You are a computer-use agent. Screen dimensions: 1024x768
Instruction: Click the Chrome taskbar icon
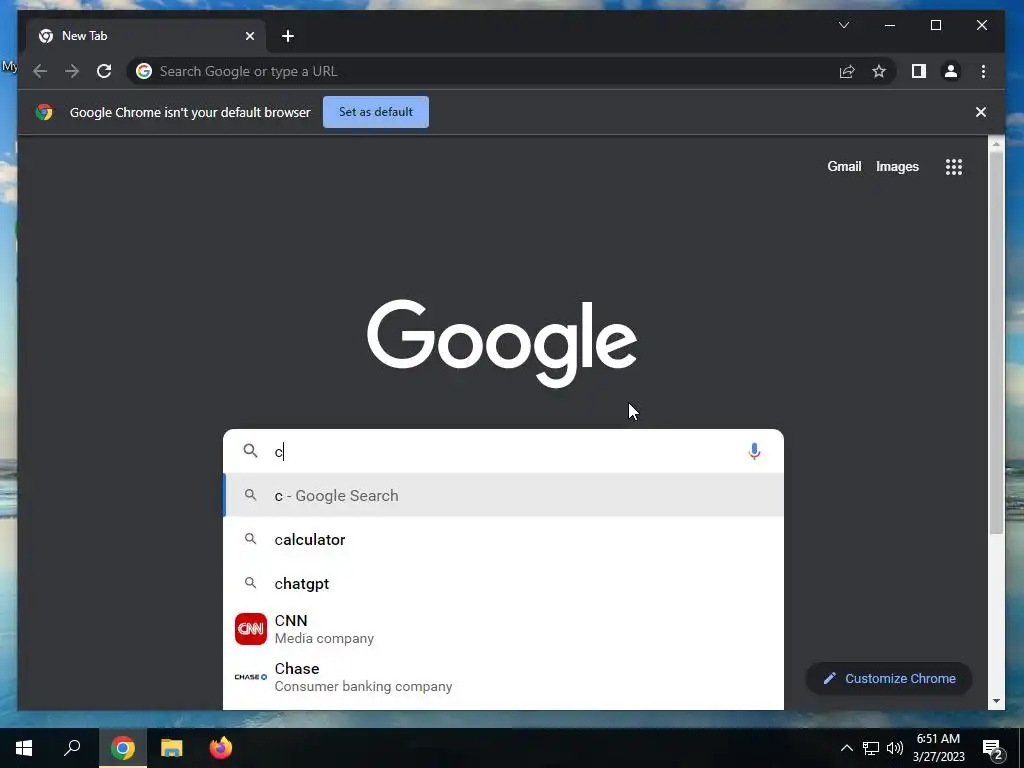tap(123, 748)
